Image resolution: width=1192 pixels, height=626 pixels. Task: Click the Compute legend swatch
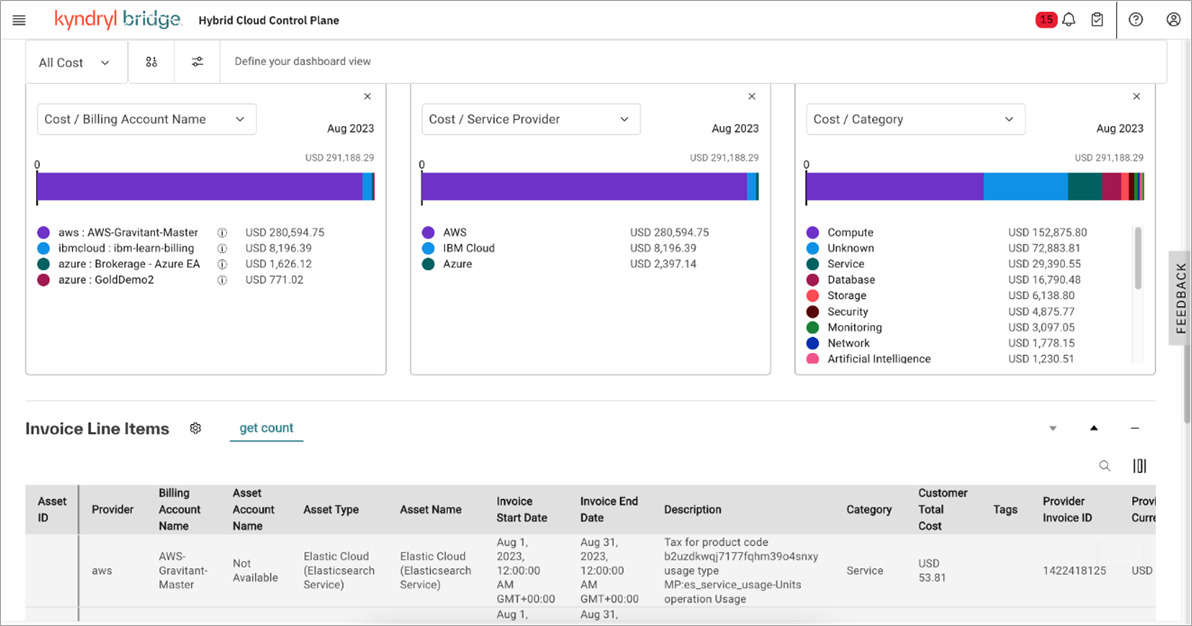click(x=813, y=233)
